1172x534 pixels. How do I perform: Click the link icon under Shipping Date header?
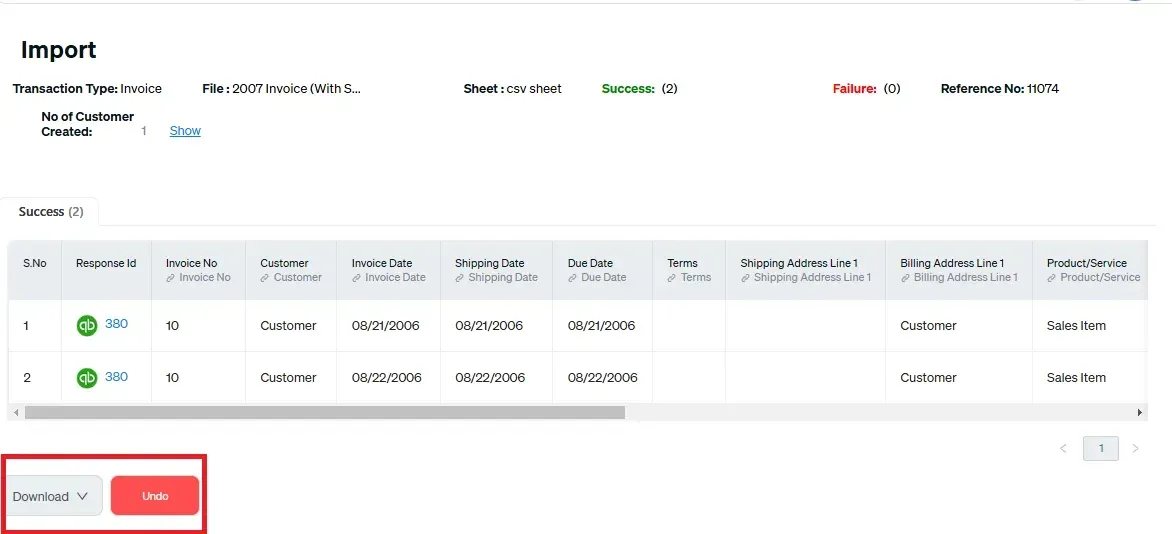pyautogui.click(x=460, y=278)
